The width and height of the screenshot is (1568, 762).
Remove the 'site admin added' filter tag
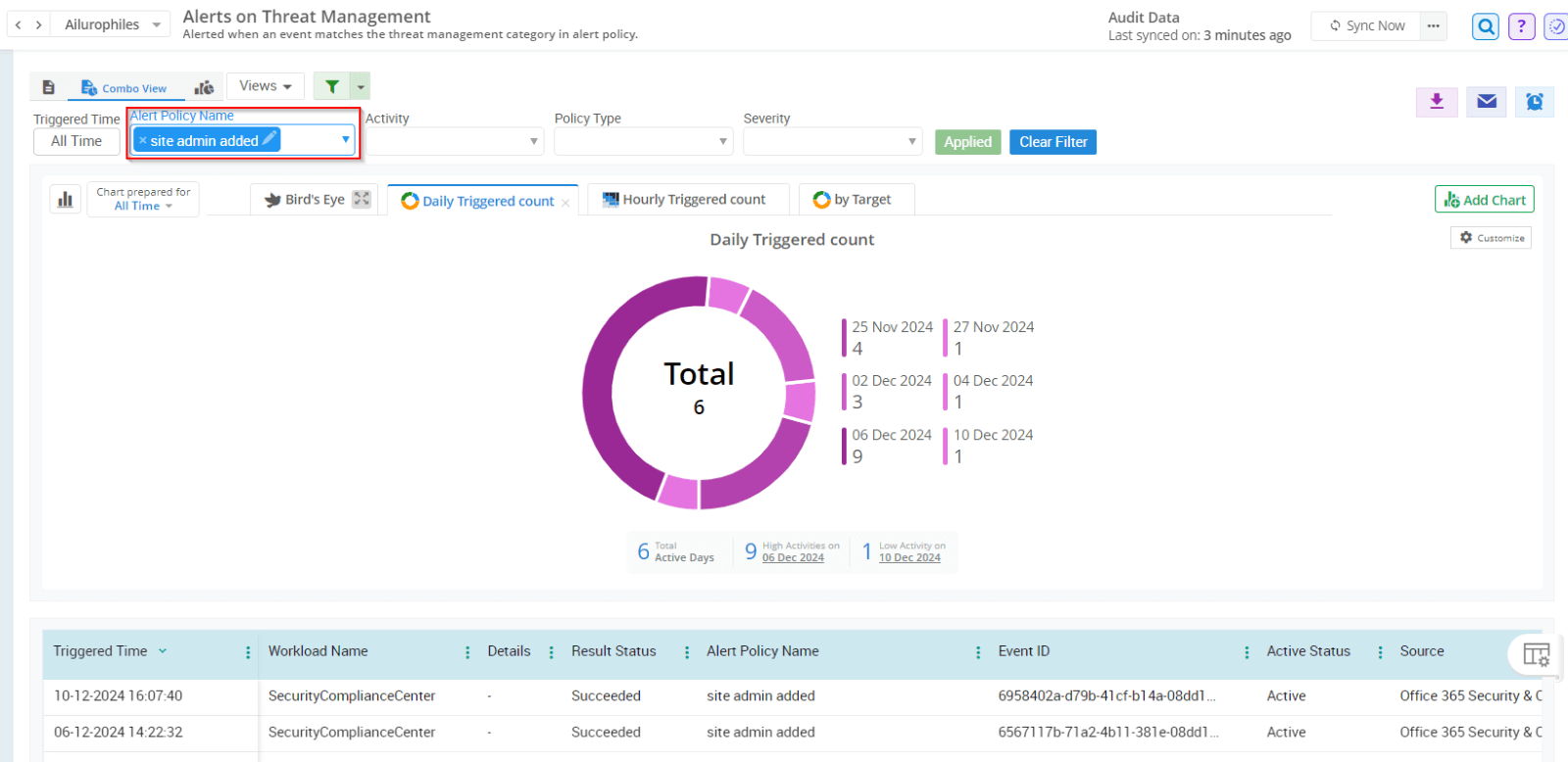coord(143,141)
